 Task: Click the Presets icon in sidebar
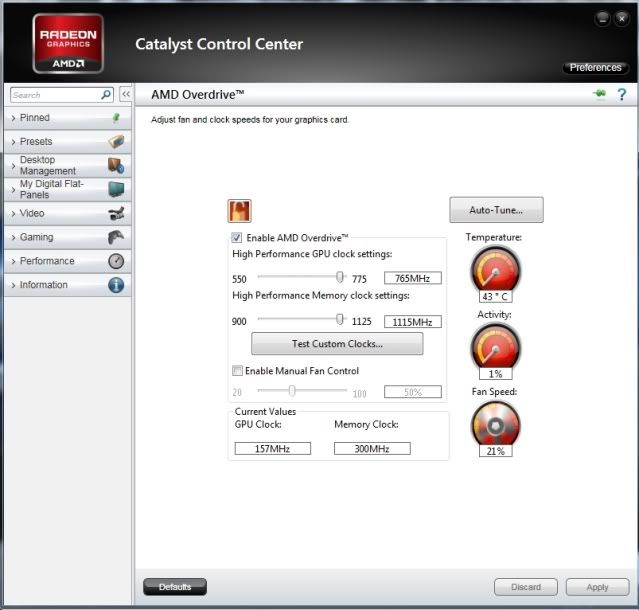point(116,141)
